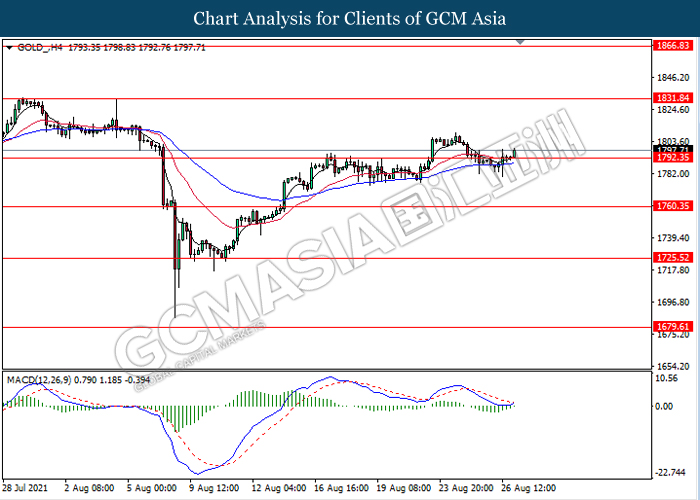Click the 1696.80 price axis value

coord(673,302)
